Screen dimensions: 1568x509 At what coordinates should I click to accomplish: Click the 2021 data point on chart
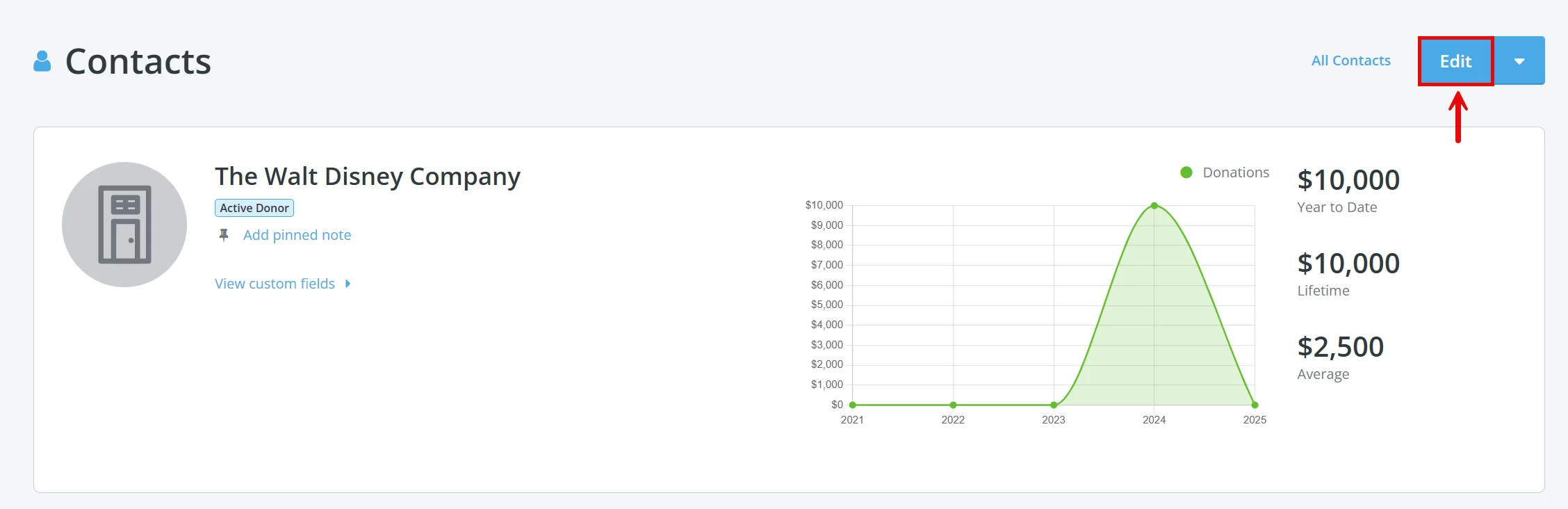(853, 405)
